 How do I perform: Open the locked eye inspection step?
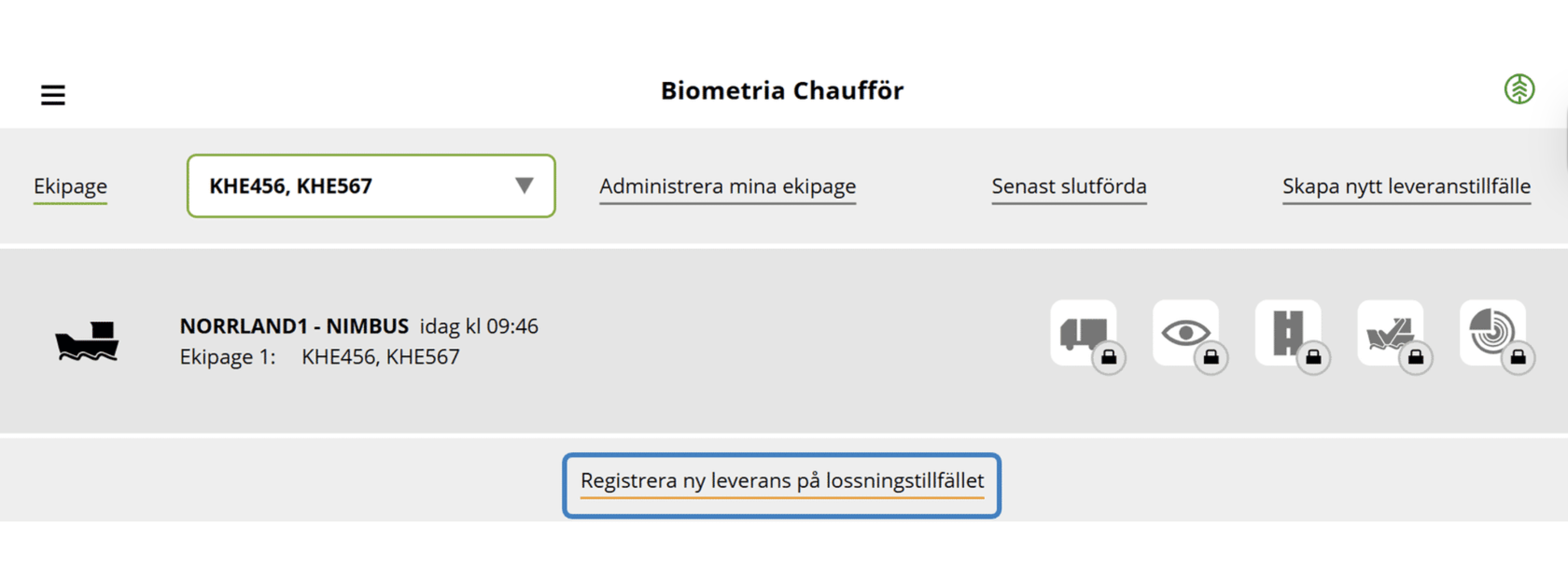[x=1185, y=332]
